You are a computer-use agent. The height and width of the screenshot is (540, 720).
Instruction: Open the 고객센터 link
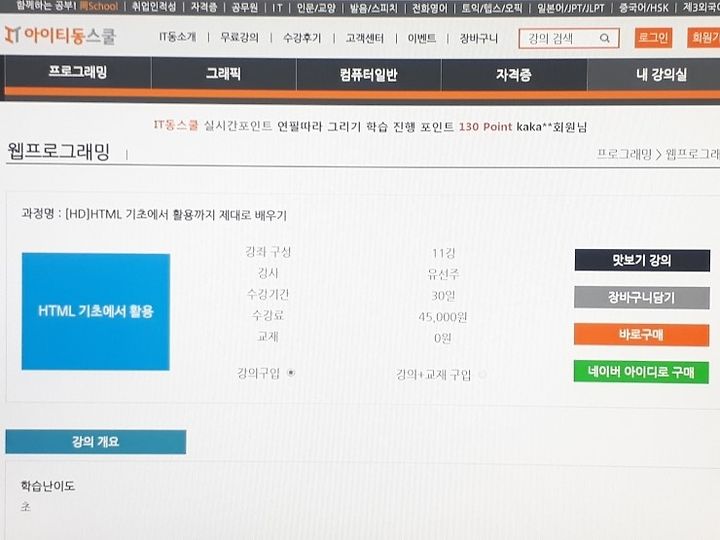[x=365, y=38]
